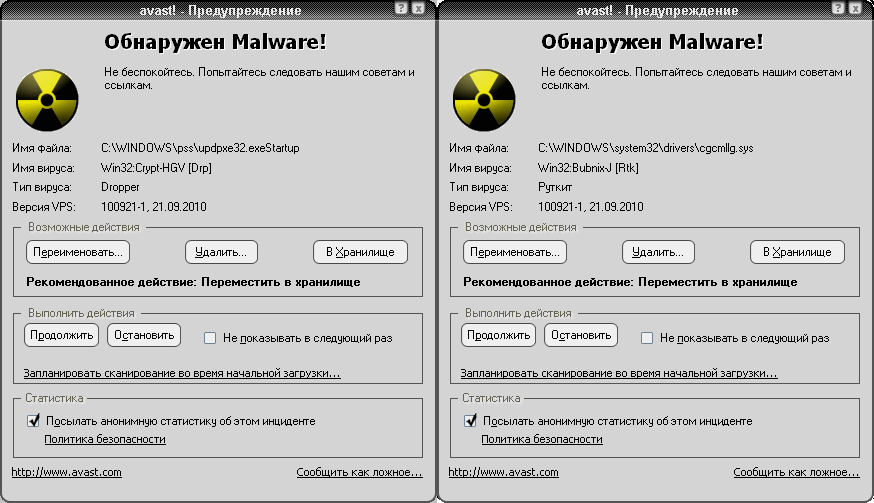Select VPS version value in right dialog
The width and height of the screenshot is (874, 503).
590,207
